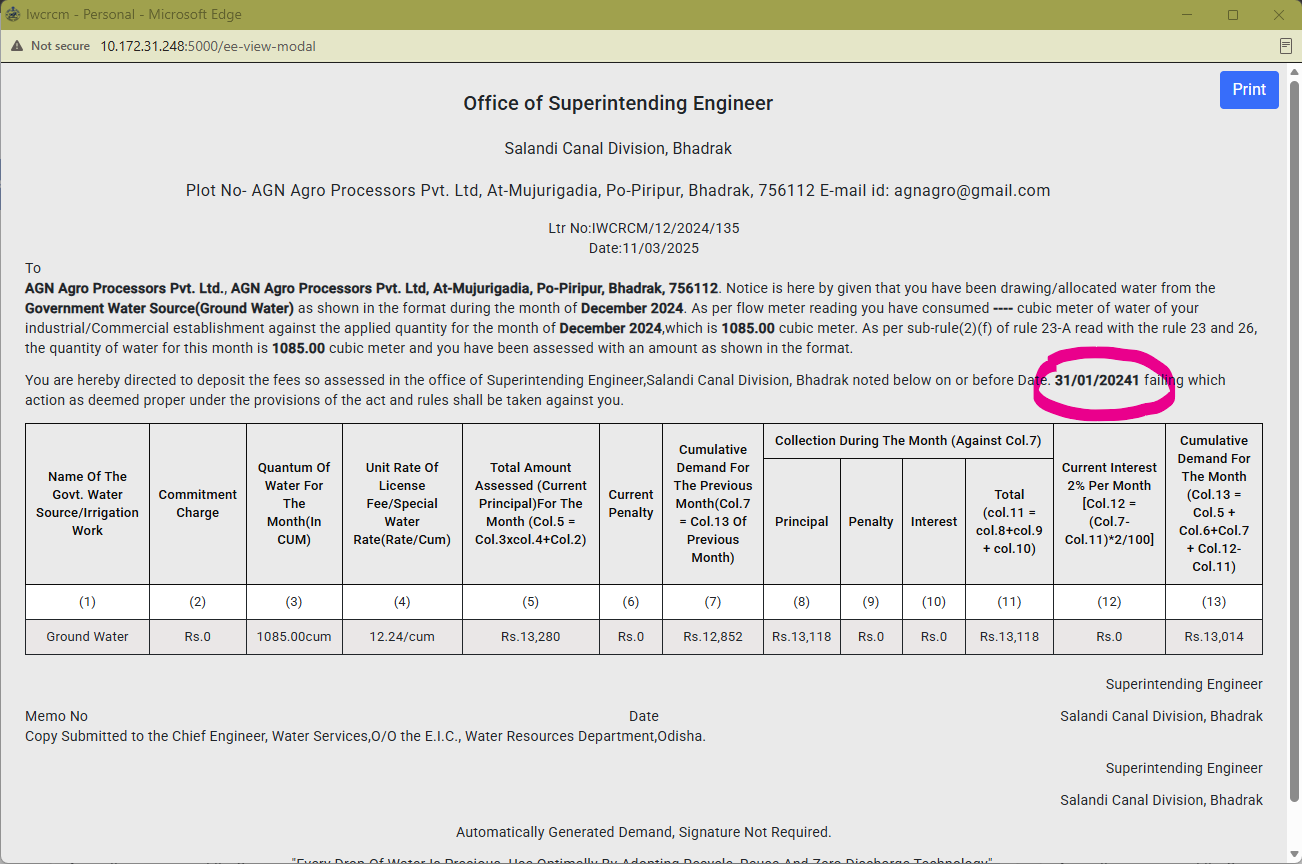Image resolution: width=1302 pixels, height=864 pixels.
Task: Click the Rs.0 commitment charge cell
Action: coord(198,636)
